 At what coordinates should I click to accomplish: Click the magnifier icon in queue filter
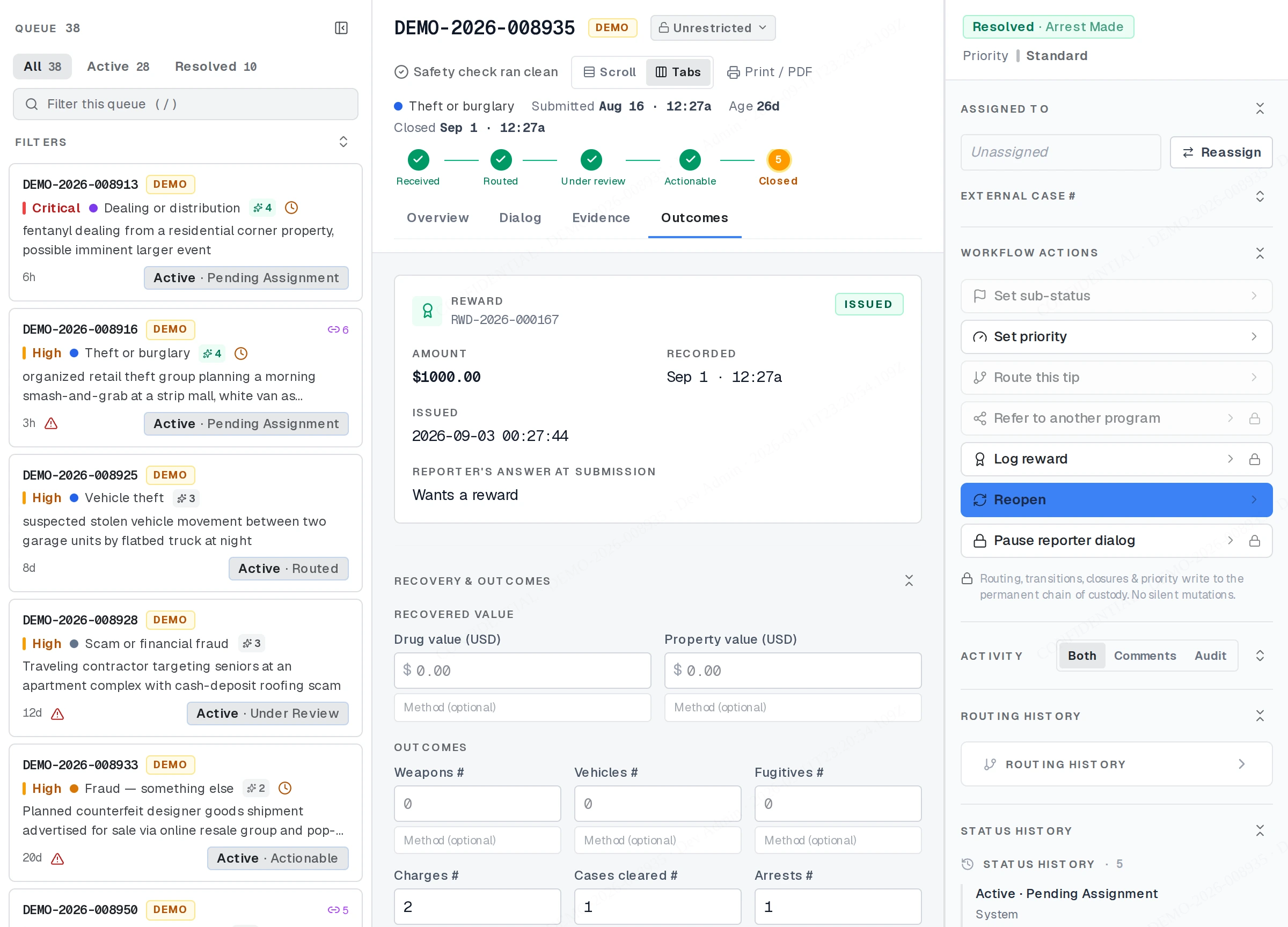32,104
